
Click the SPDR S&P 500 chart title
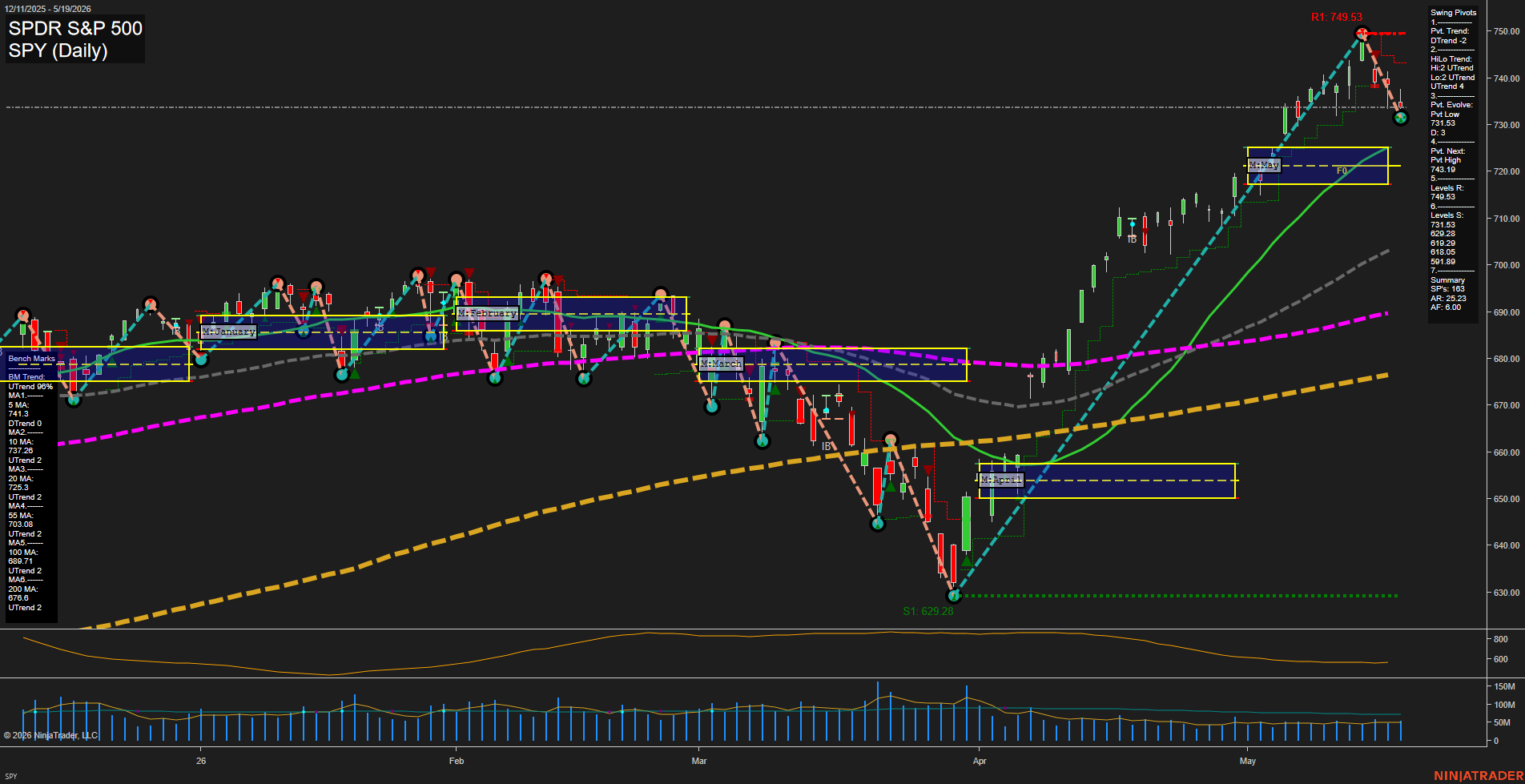(75, 29)
